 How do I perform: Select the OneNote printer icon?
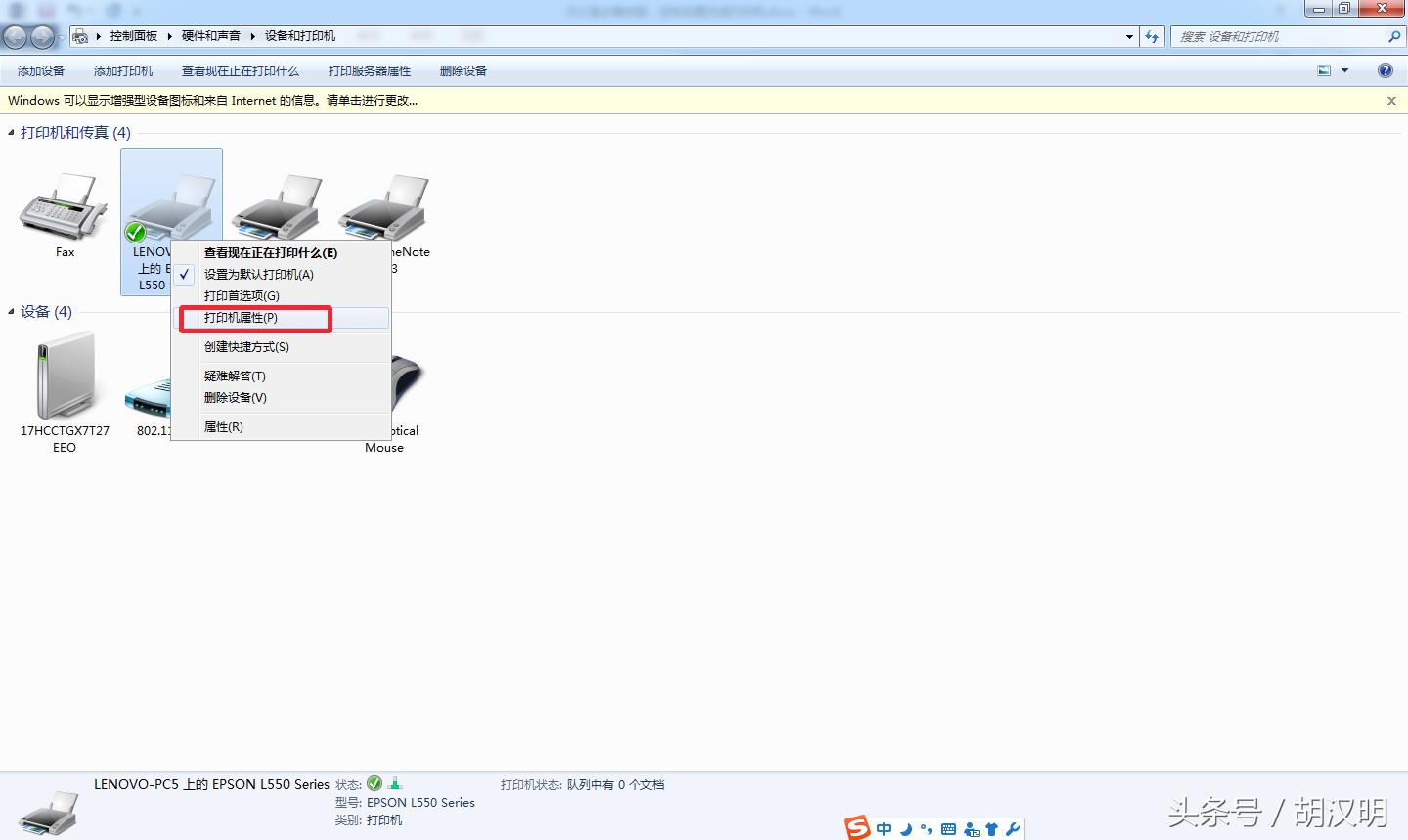(384, 207)
